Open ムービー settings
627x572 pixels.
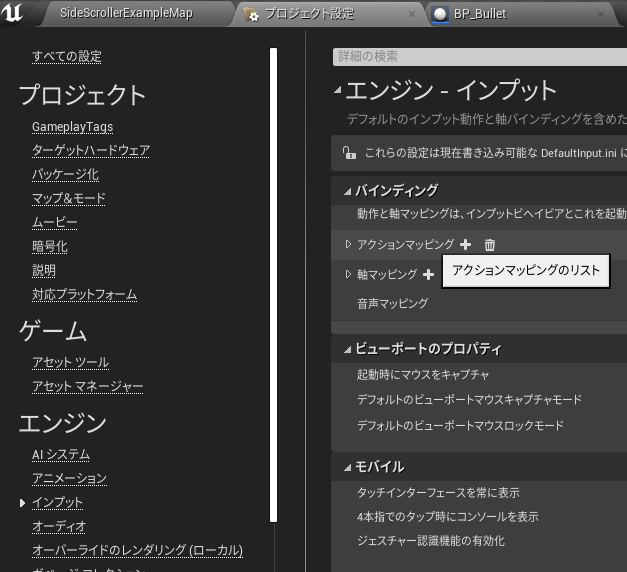point(54,222)
